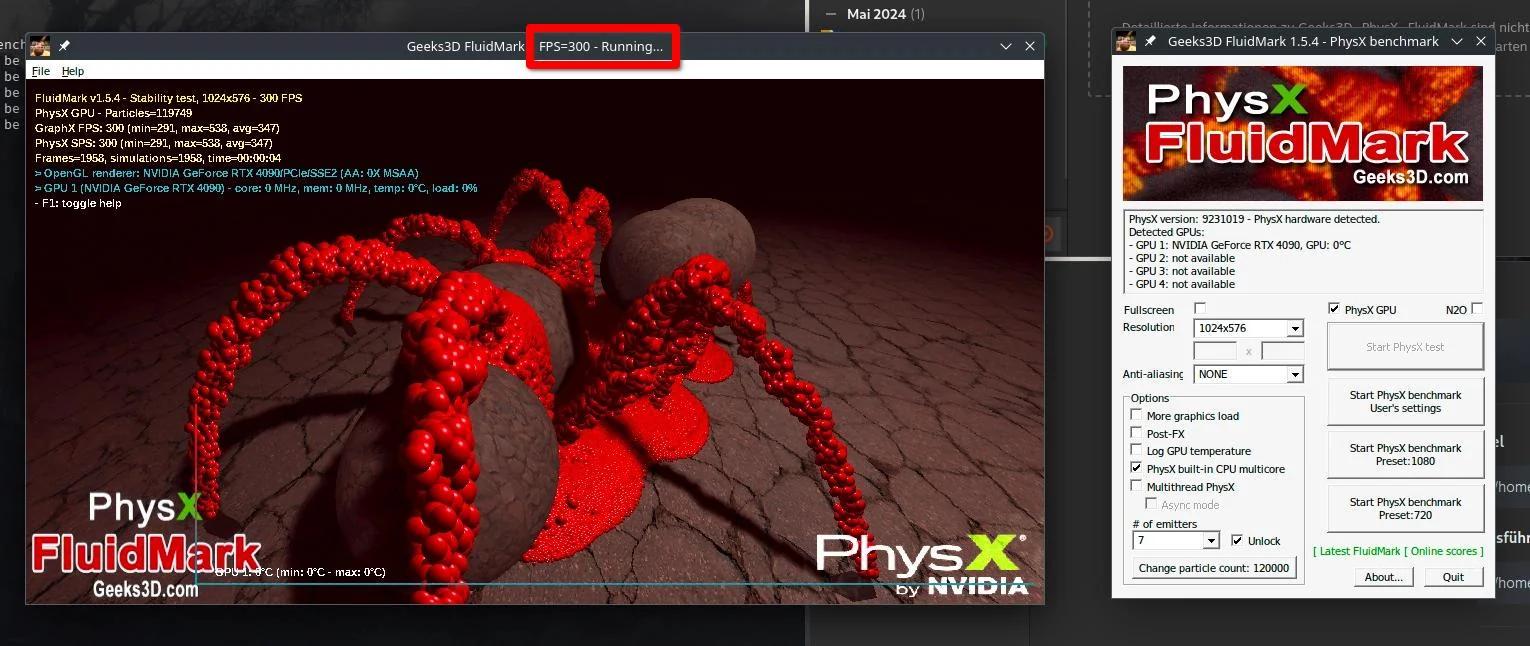Click the app icon in the render window title bar
1530x646 pixels.
click(x=39, y=46)
